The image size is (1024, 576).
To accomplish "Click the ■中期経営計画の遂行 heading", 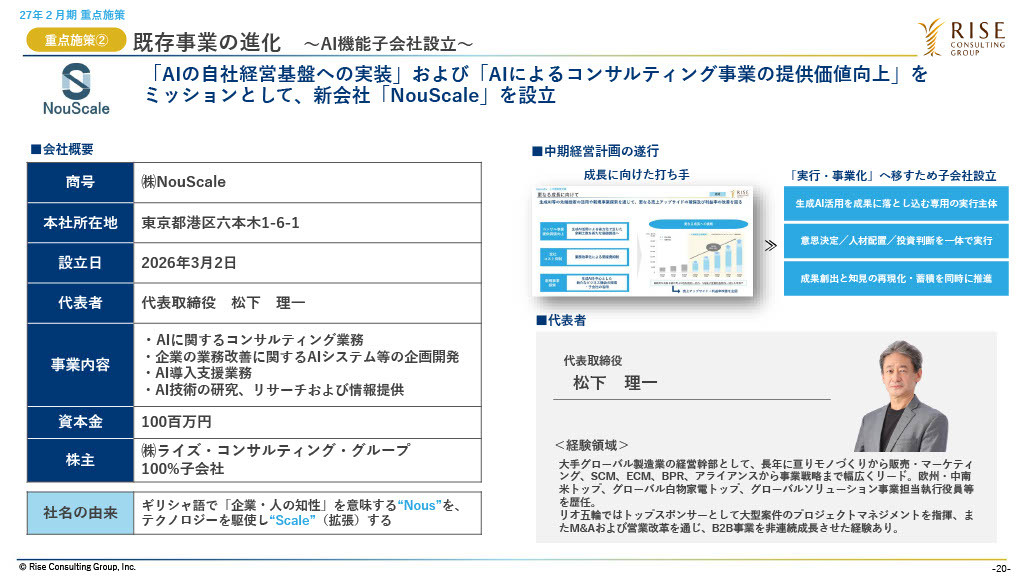I will pyautogui.click(x=595, y=152).
